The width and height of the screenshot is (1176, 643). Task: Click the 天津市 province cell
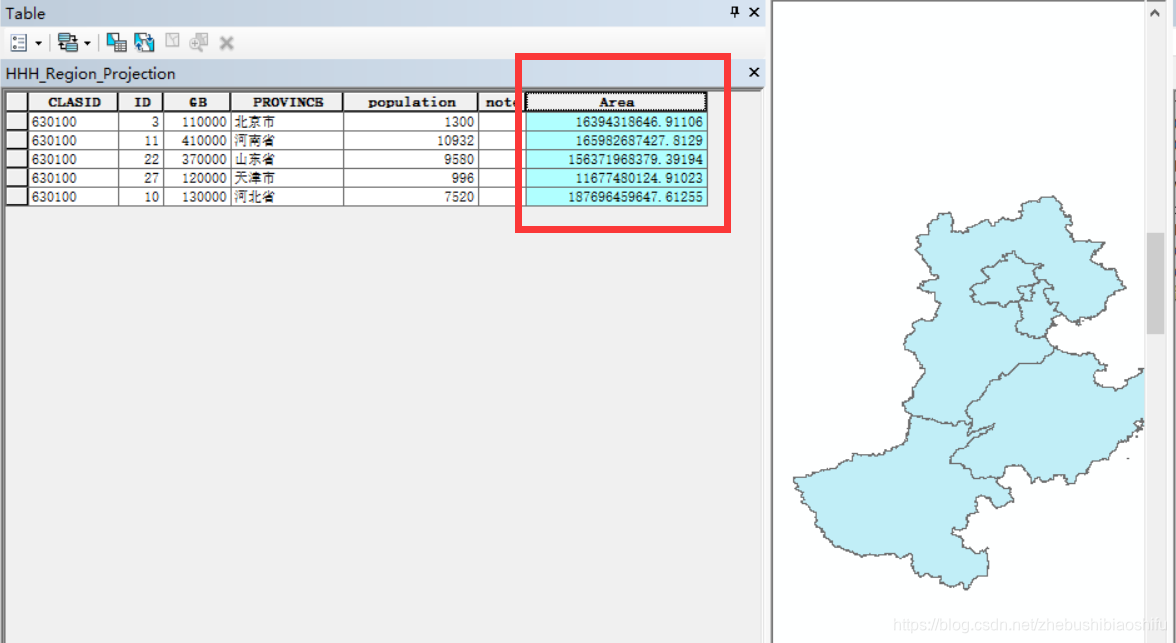287,178
